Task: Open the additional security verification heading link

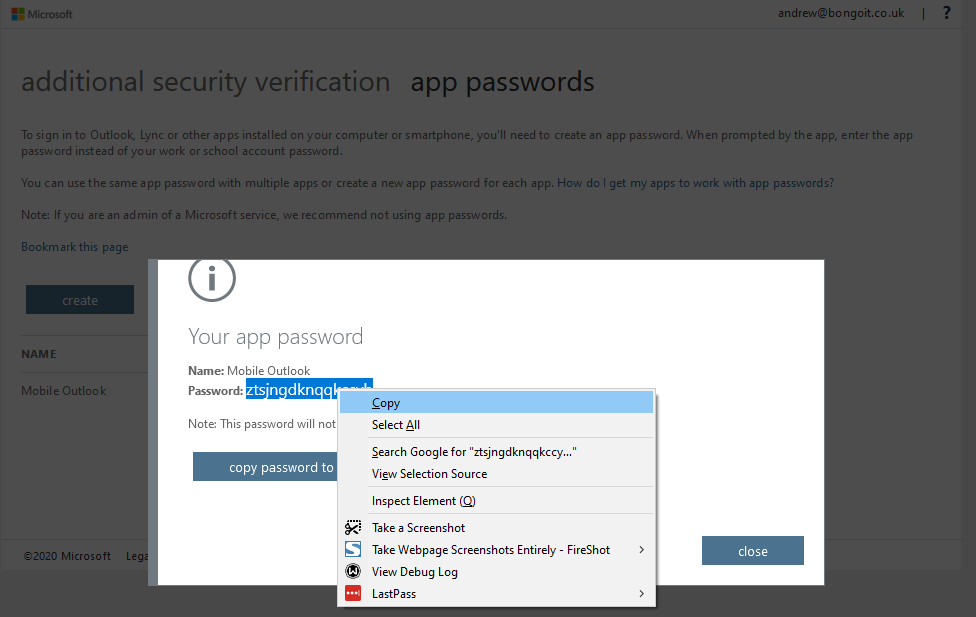Action: pos(206,82)
